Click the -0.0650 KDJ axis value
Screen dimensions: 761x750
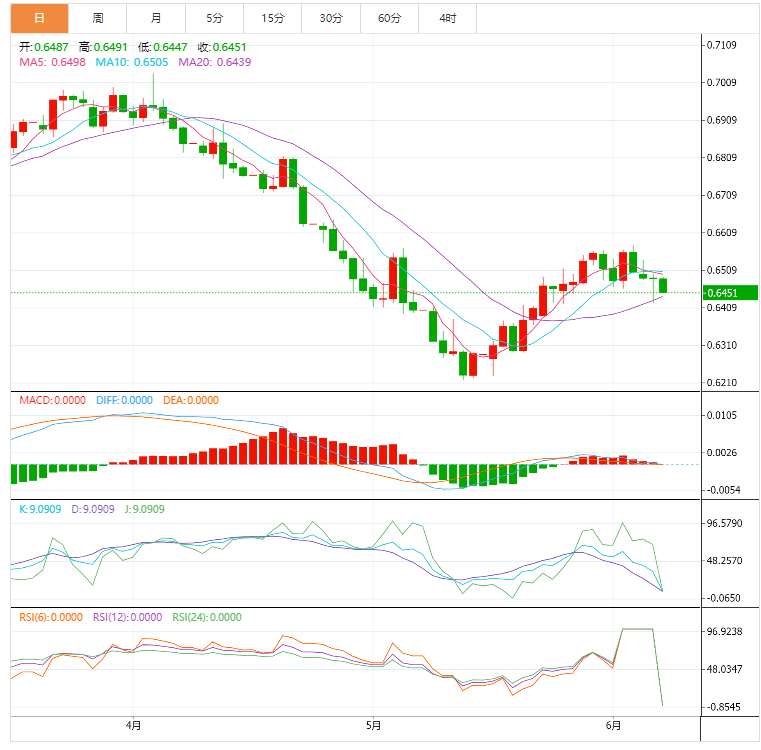tap(723, 598)
